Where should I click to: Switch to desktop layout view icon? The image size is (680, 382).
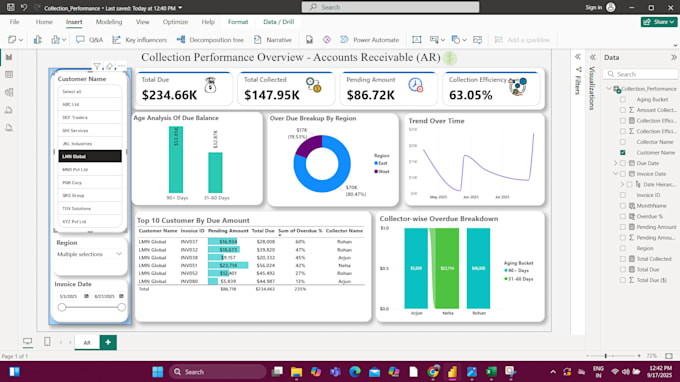(27, 342)
